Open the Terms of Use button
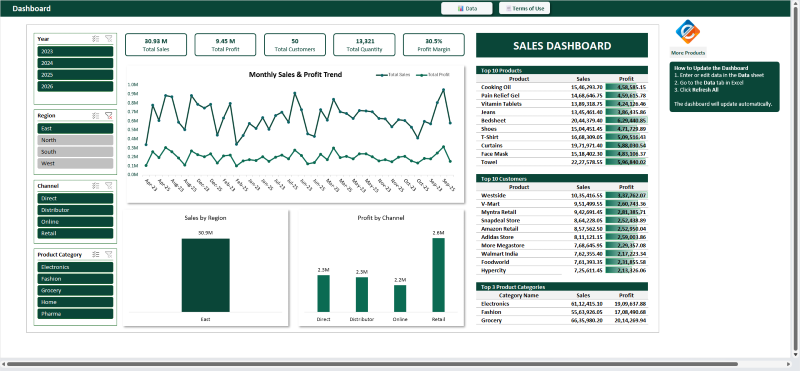The width and height of the screenshot is (800, 371). point(524,8)
